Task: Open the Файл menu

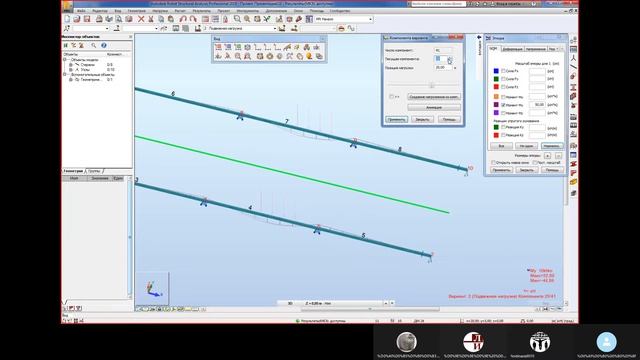Action: 81,11
